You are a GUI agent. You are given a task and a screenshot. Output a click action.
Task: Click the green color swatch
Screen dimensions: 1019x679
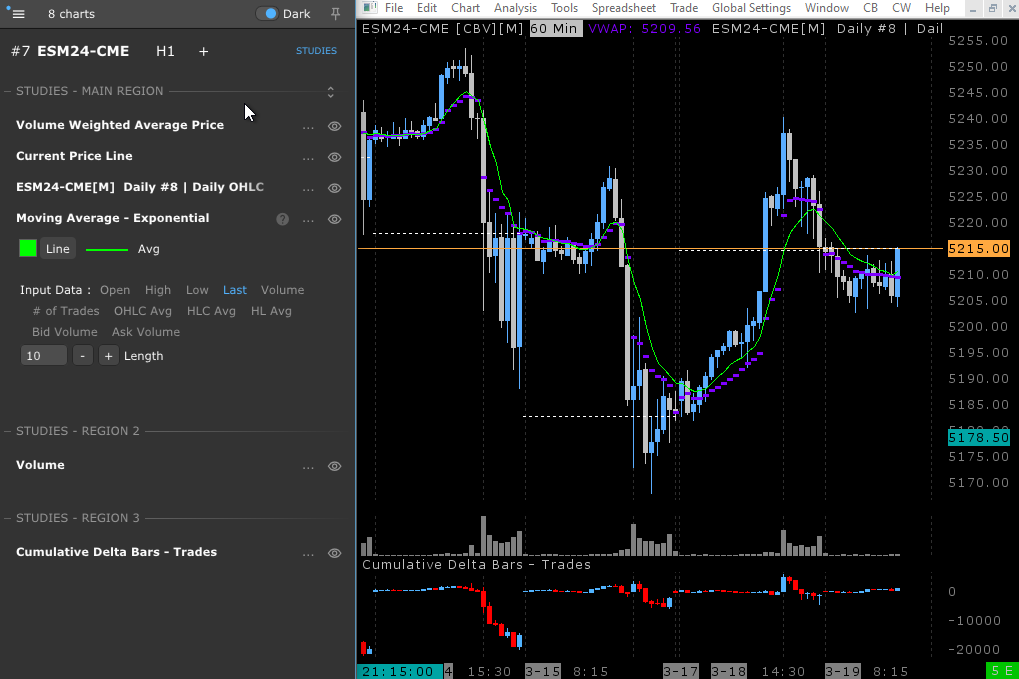(28, 249)
